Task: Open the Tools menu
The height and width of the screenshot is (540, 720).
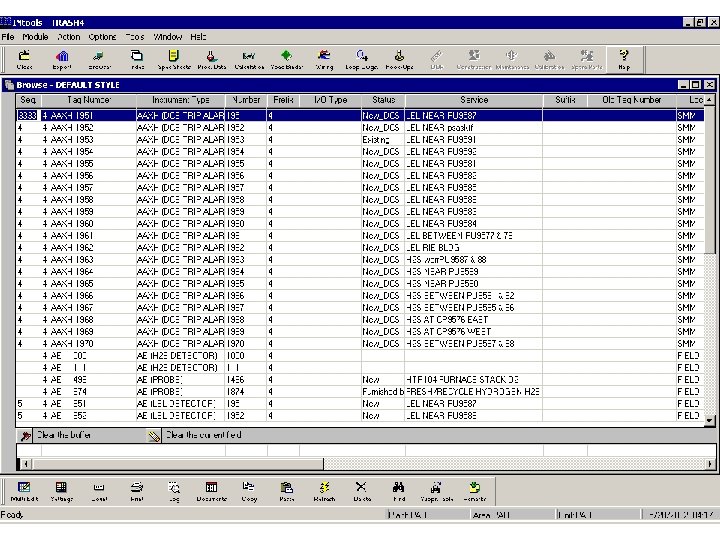Action: click(x=135, y=37)
